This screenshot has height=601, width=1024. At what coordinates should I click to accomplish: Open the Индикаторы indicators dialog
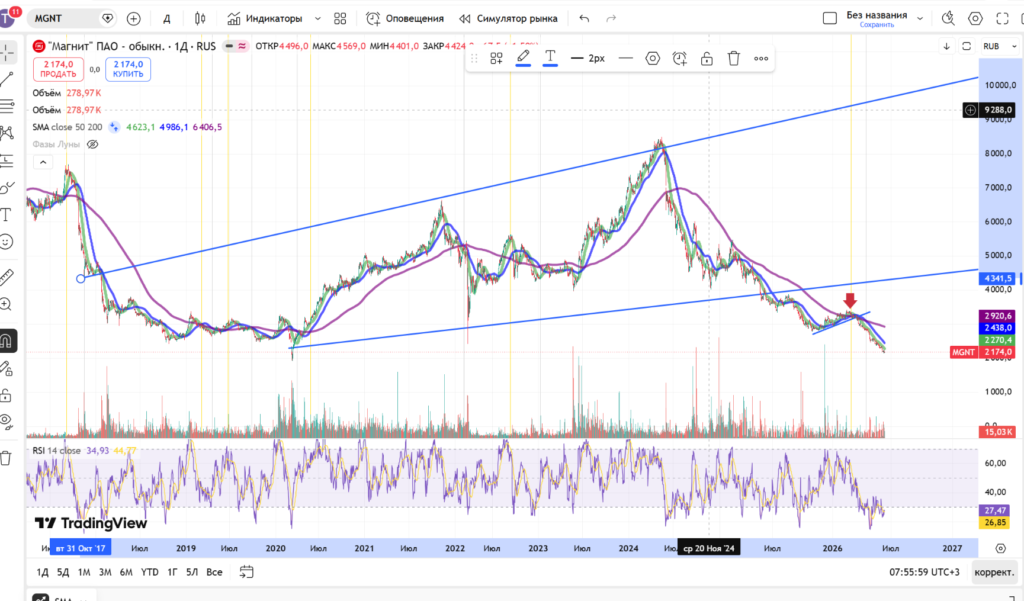pos(264,18)
